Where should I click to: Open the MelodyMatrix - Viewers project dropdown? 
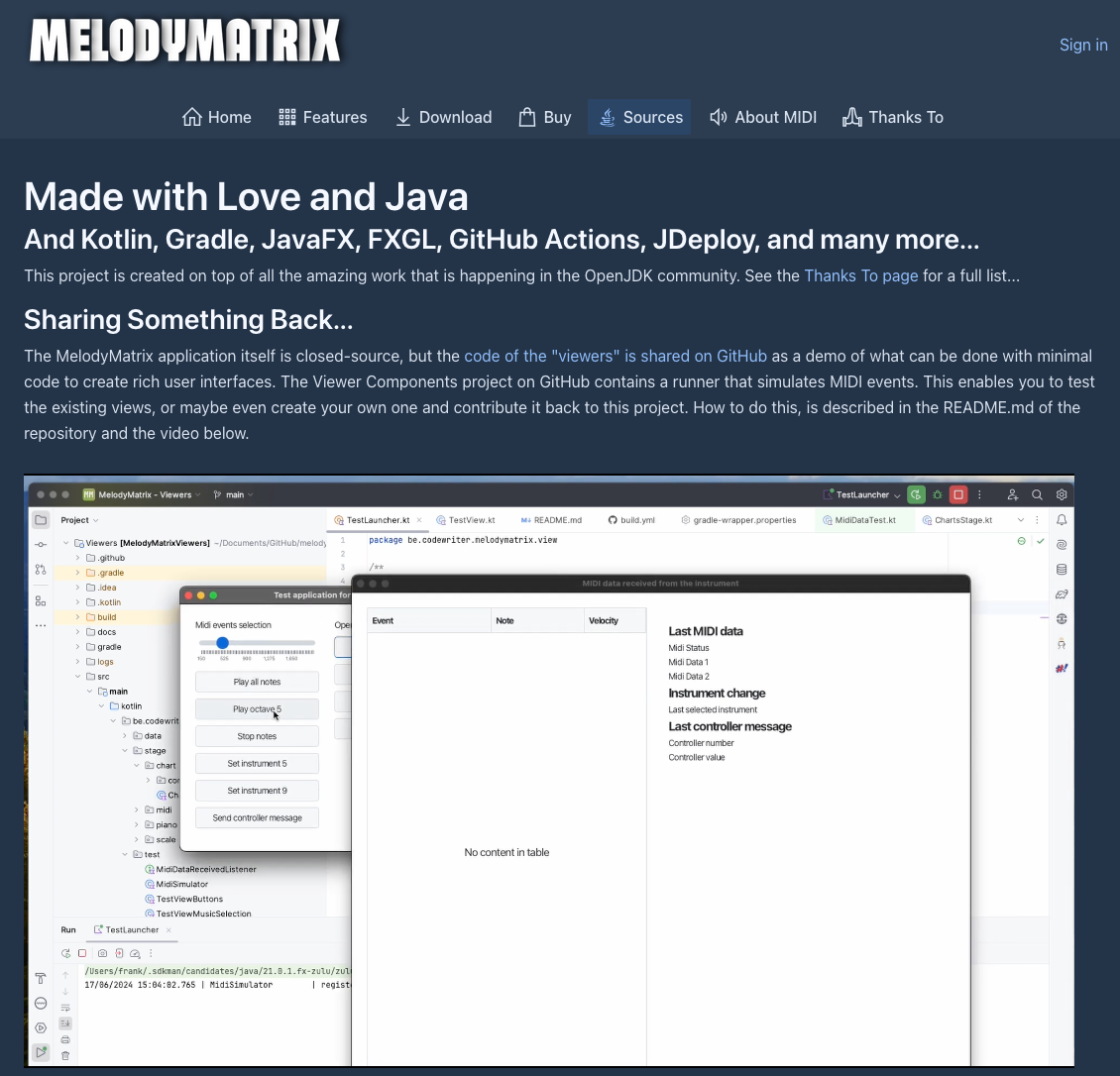[x=142, y=494]
